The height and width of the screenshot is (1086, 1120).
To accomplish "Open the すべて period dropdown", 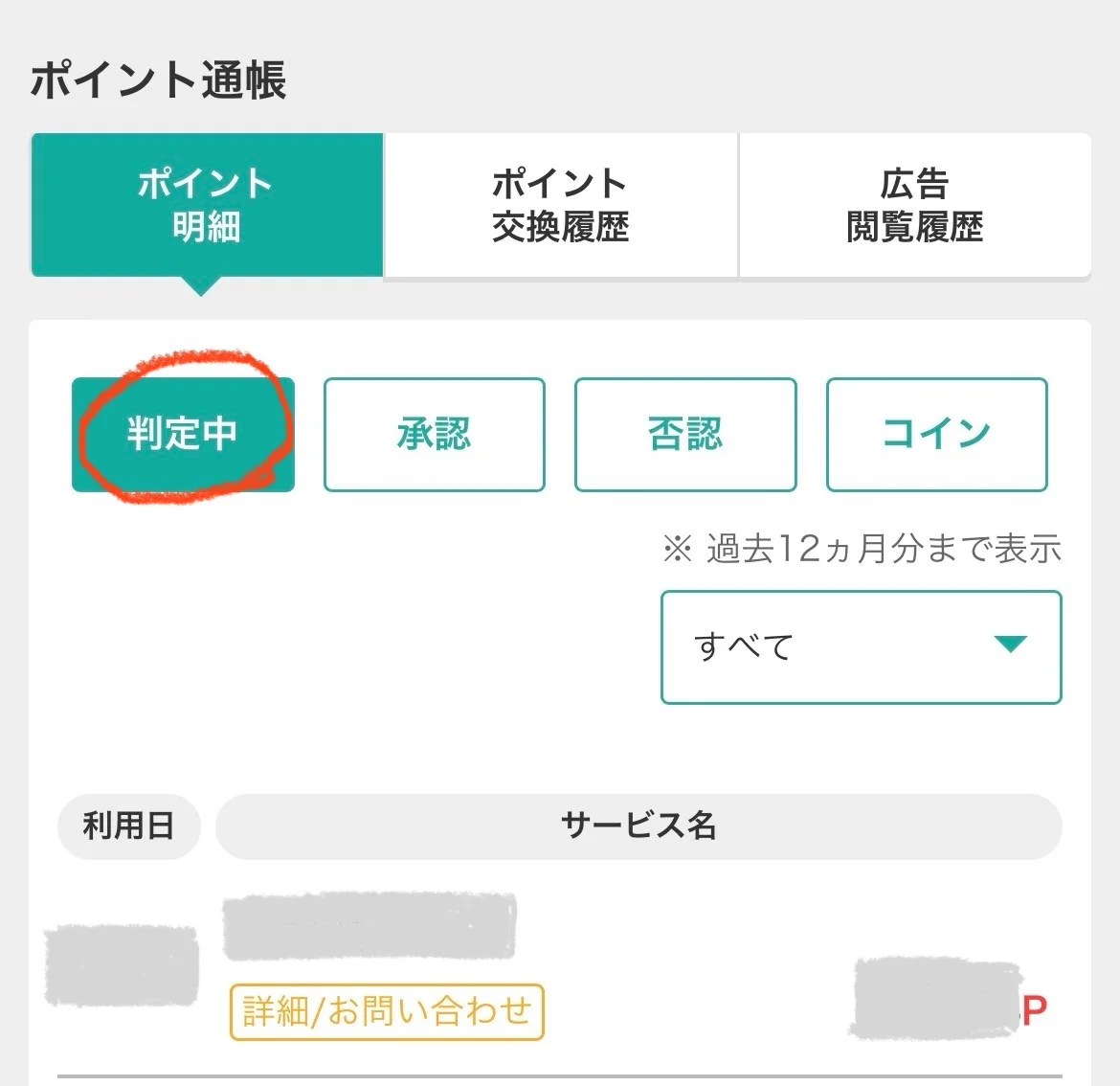I will 861,647.
